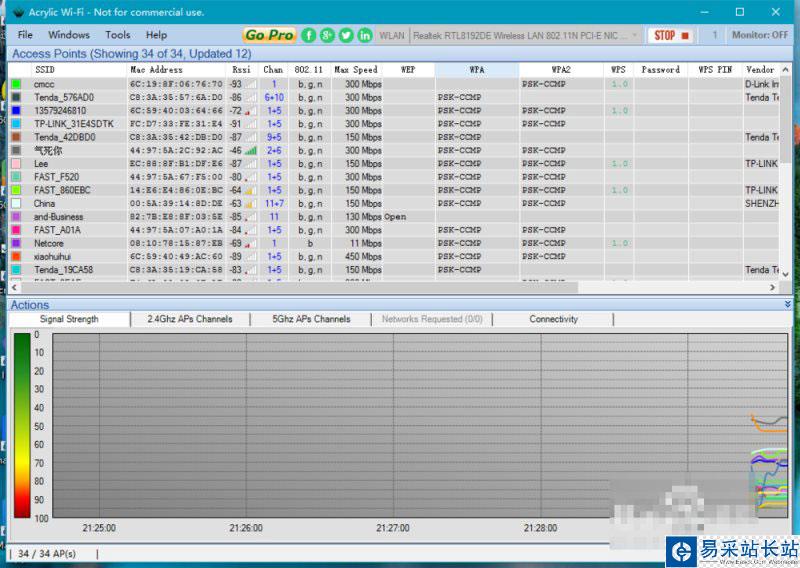
Task: Open the Windows menu
Action: point(69,35)
